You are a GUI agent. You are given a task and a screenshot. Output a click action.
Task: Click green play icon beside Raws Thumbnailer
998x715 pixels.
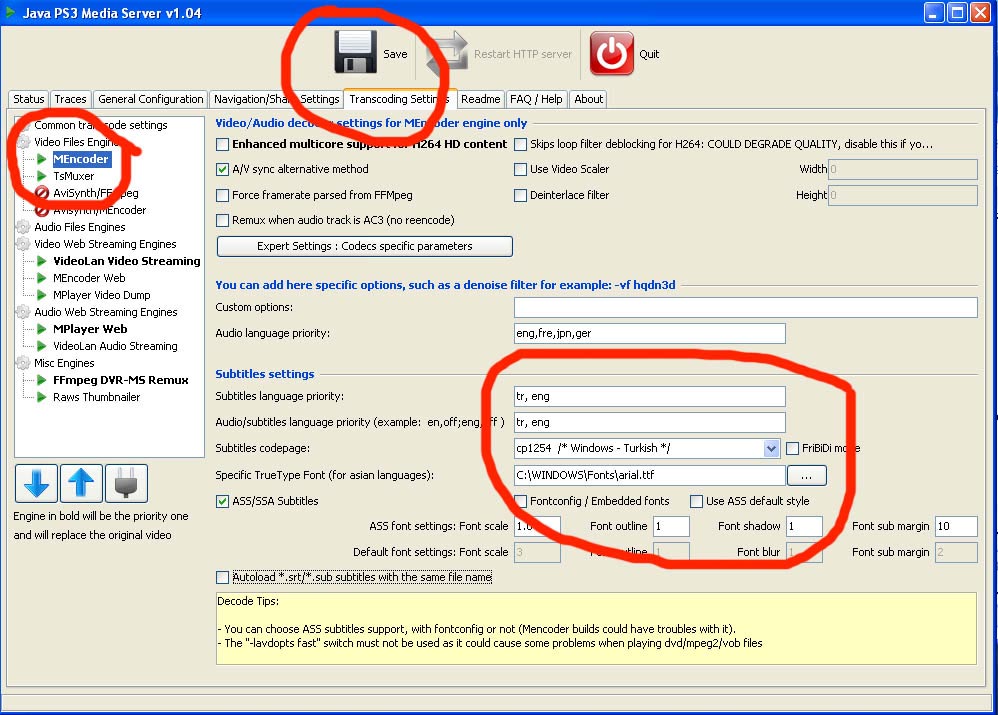coord(42,397)
